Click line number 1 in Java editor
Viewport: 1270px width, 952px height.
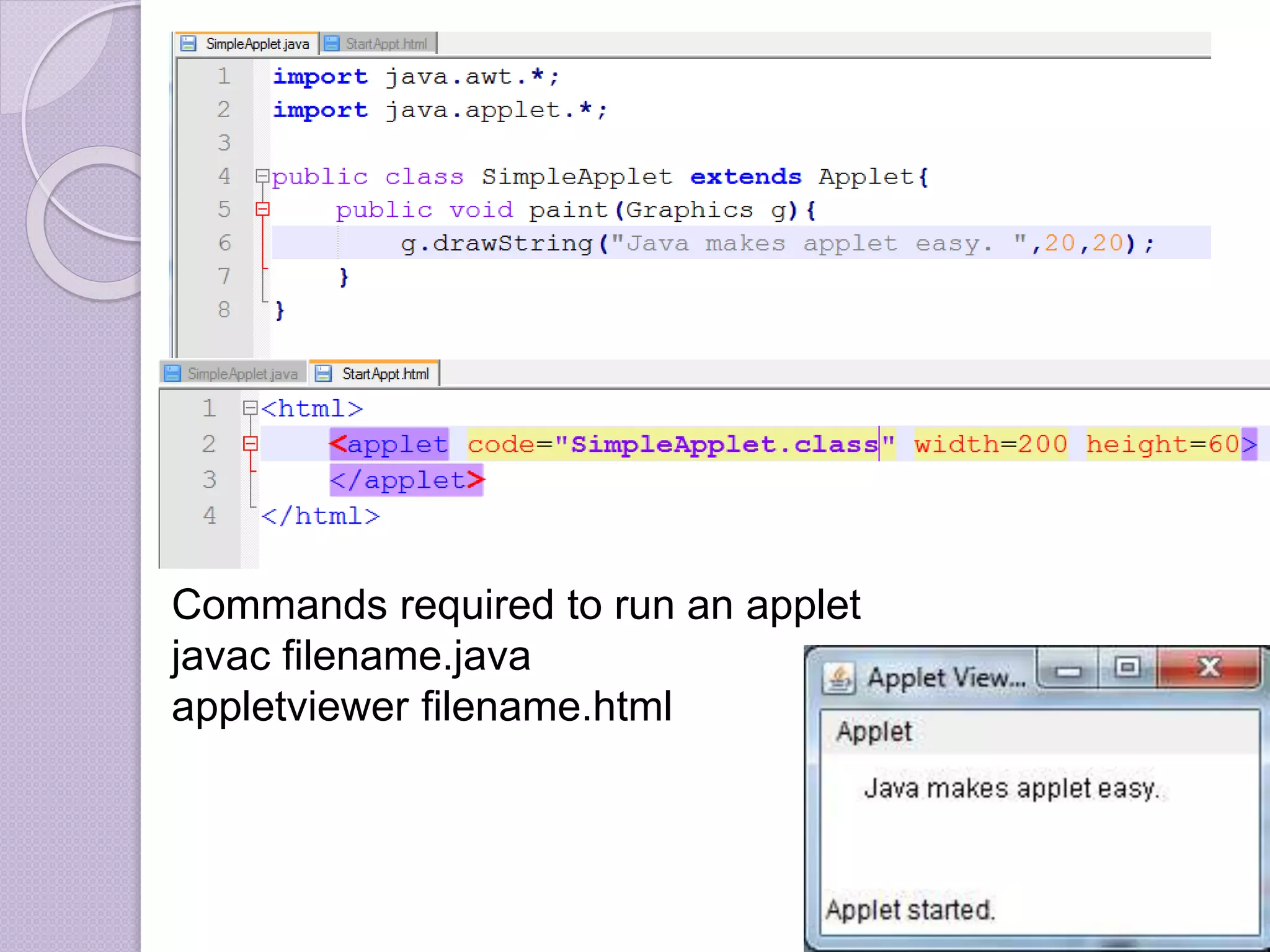click(x=224, y=76)
